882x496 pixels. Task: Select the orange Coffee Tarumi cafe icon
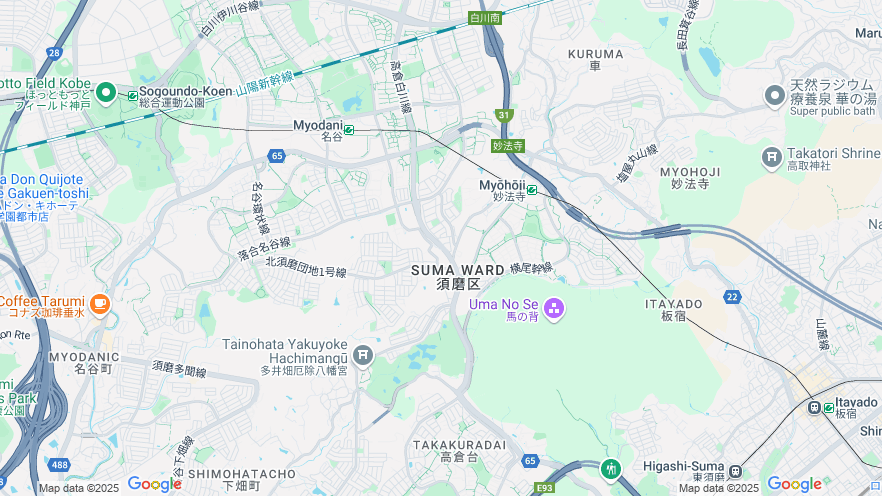pos(100,305)
